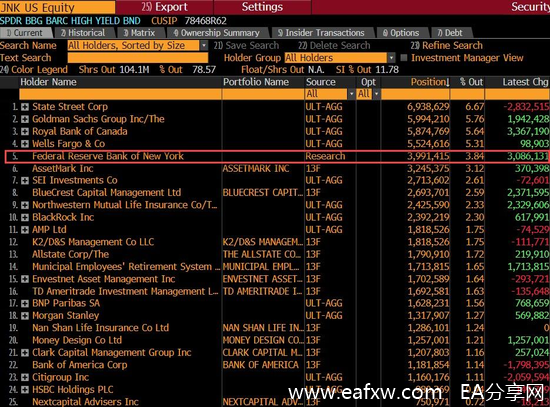This screenshot has width=550, height=407.
Task: Click the position value 6,938,629
Action: 428,107
